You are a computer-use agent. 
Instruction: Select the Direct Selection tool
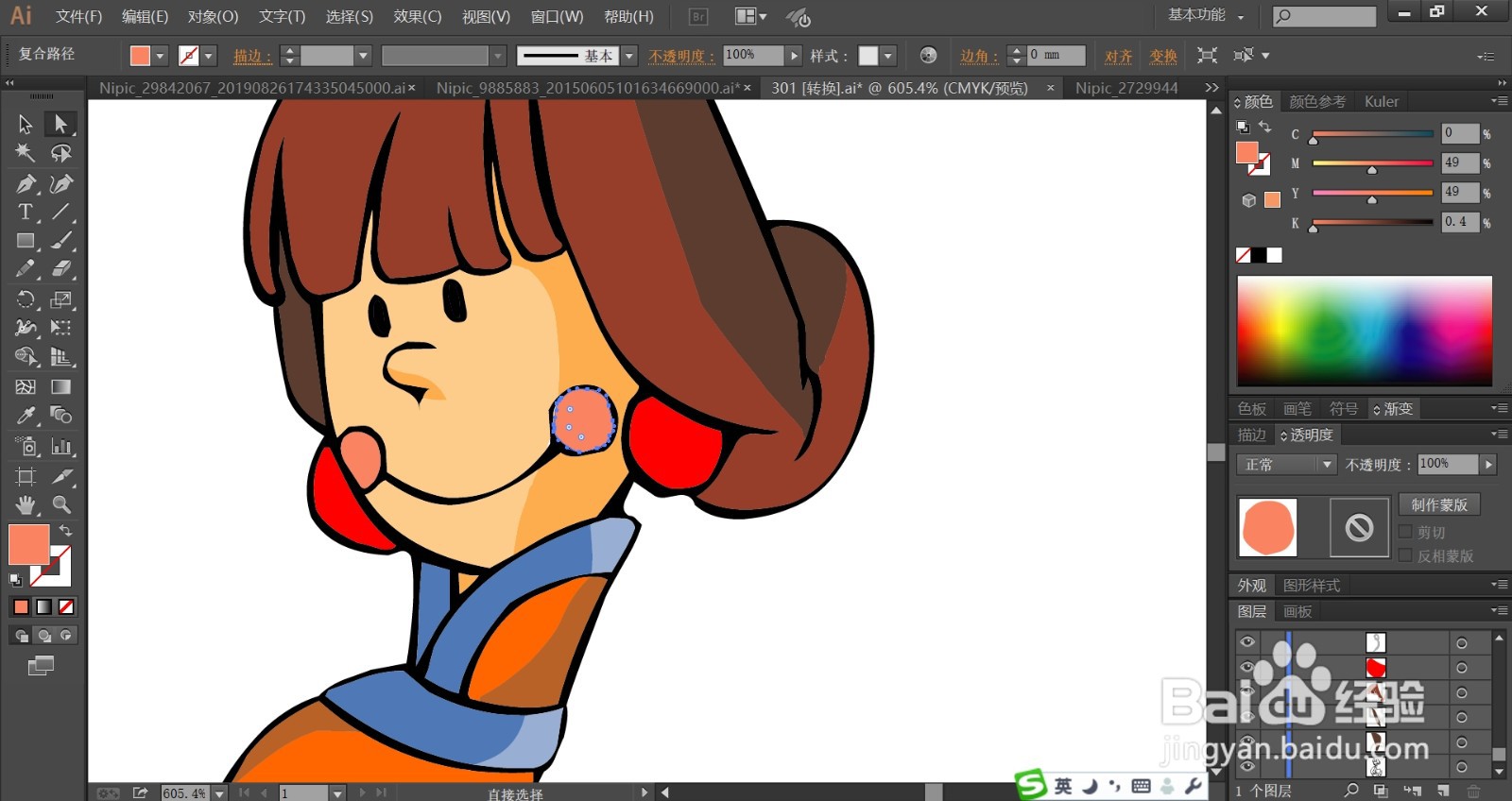(60, 124)
